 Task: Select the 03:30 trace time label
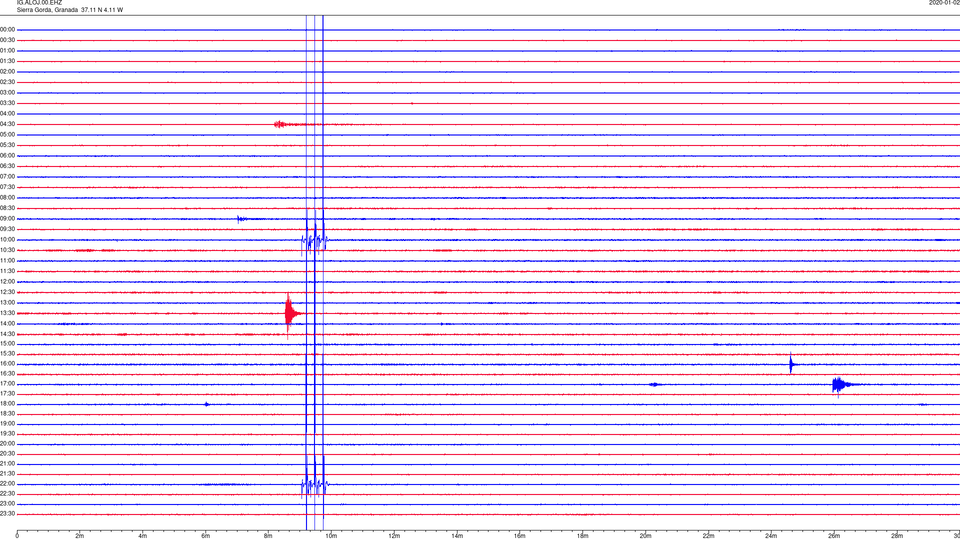click(7, 103)
